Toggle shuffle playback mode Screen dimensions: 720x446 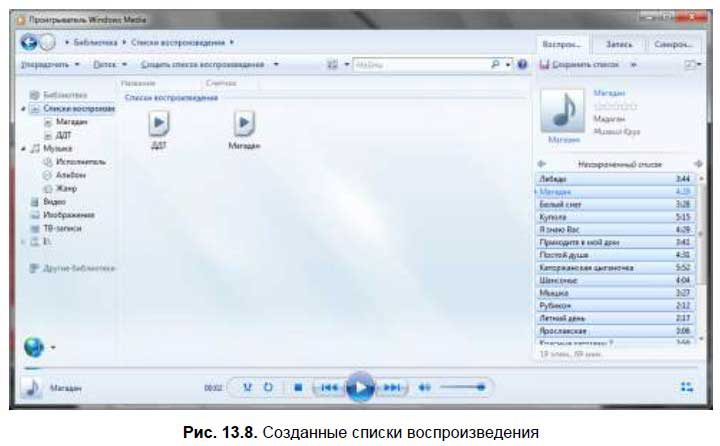[248, 388]
